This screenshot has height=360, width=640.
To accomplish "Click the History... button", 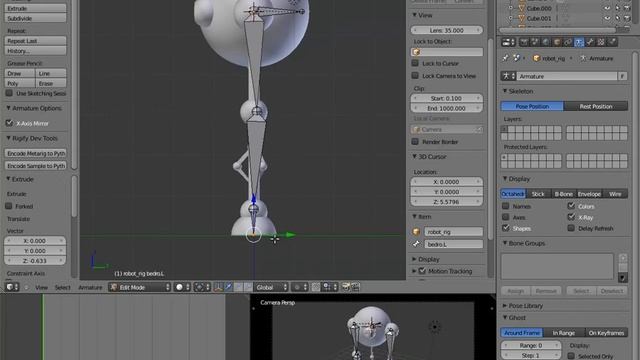I will 35,51.
